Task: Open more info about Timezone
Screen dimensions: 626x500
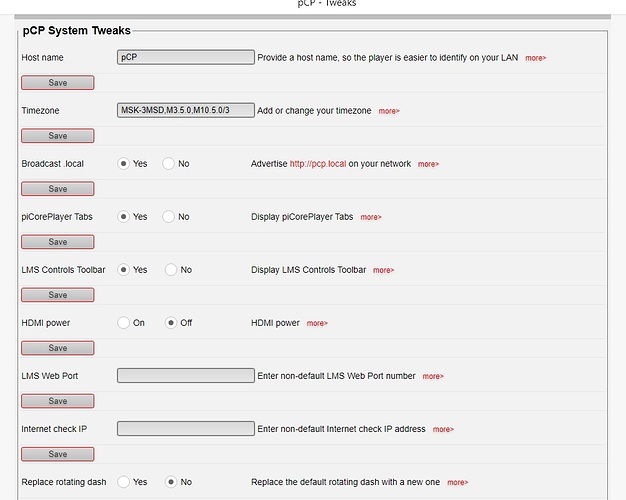Action: click(x=389, y=111)
